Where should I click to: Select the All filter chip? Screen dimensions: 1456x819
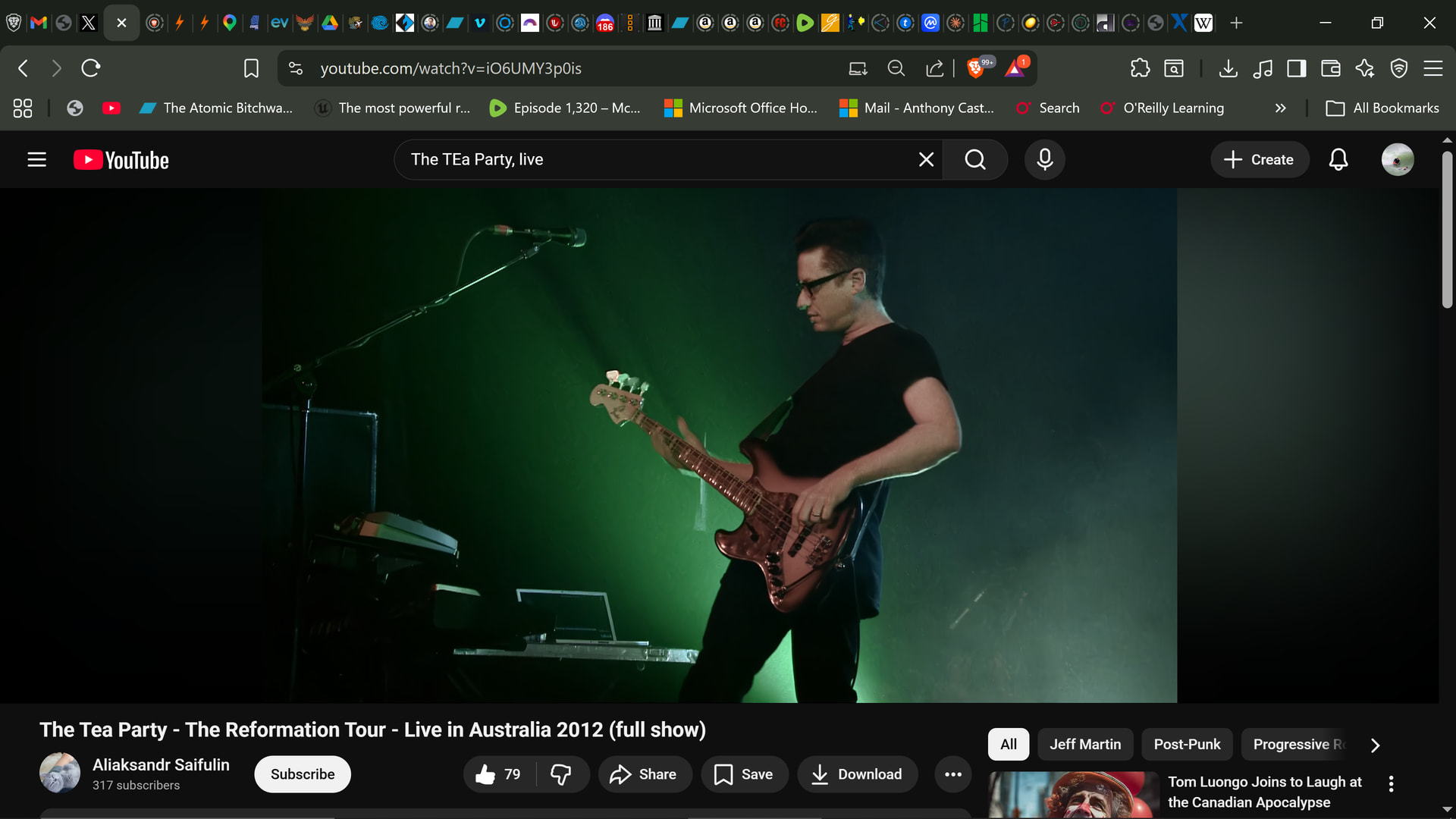coord(1008,744)
